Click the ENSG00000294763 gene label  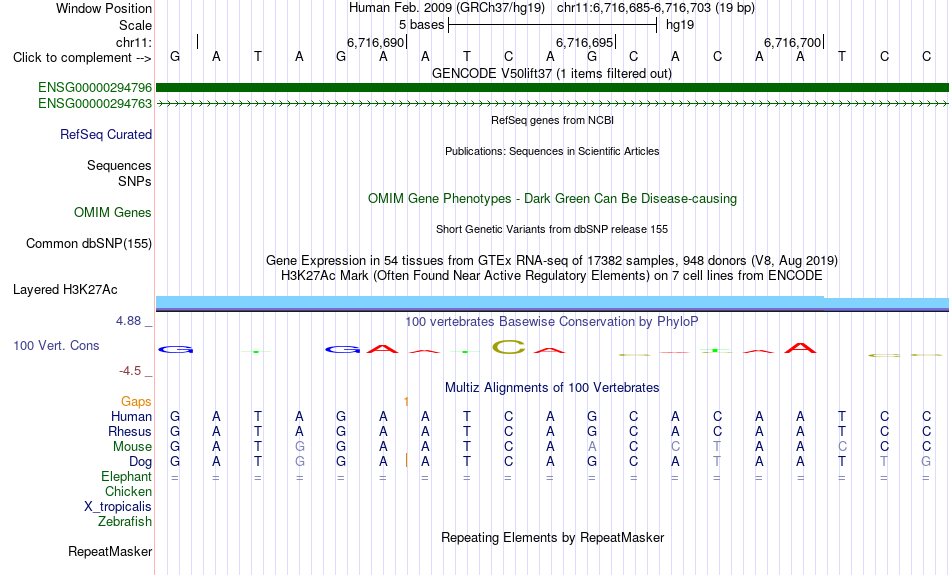click(95, 104)
